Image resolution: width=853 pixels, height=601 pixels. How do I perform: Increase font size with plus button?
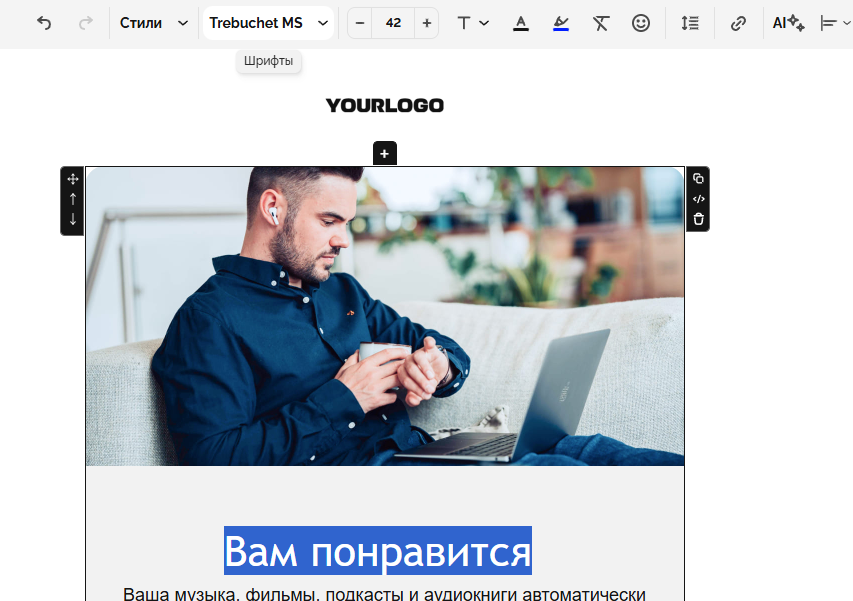pyautogui.click(x=427, y=23)
